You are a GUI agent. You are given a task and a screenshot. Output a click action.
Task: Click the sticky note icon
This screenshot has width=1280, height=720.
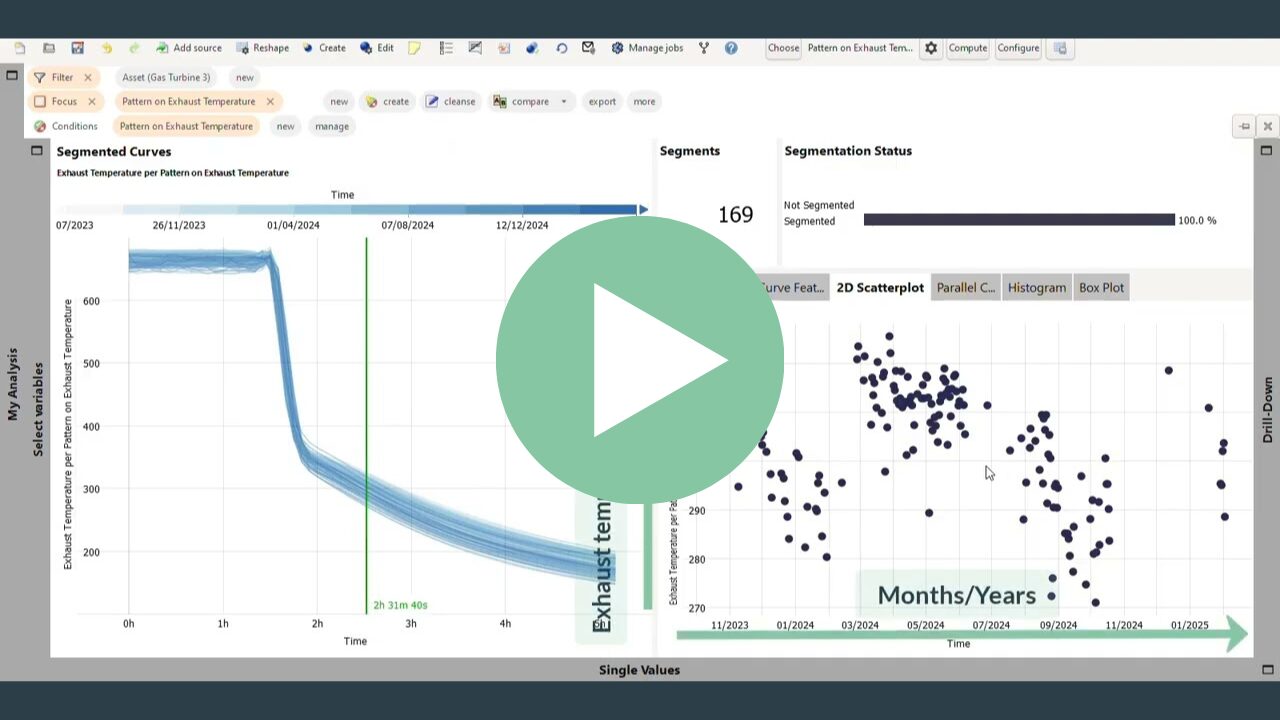coord(414,48)
